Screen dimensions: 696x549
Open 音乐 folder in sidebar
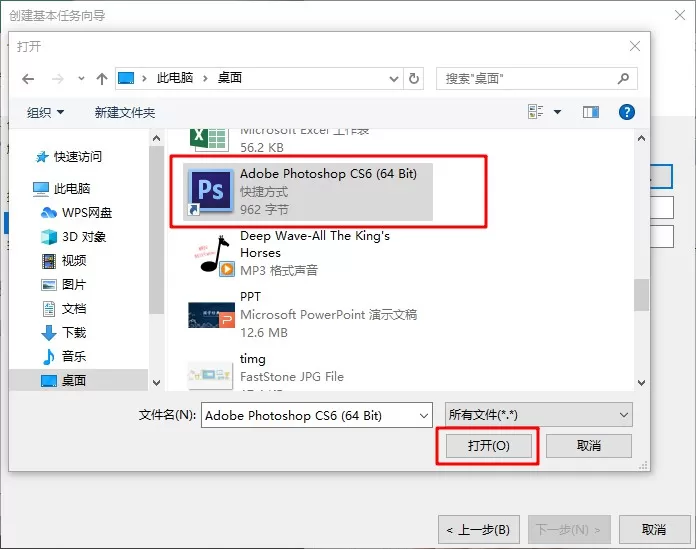point(74,356)
